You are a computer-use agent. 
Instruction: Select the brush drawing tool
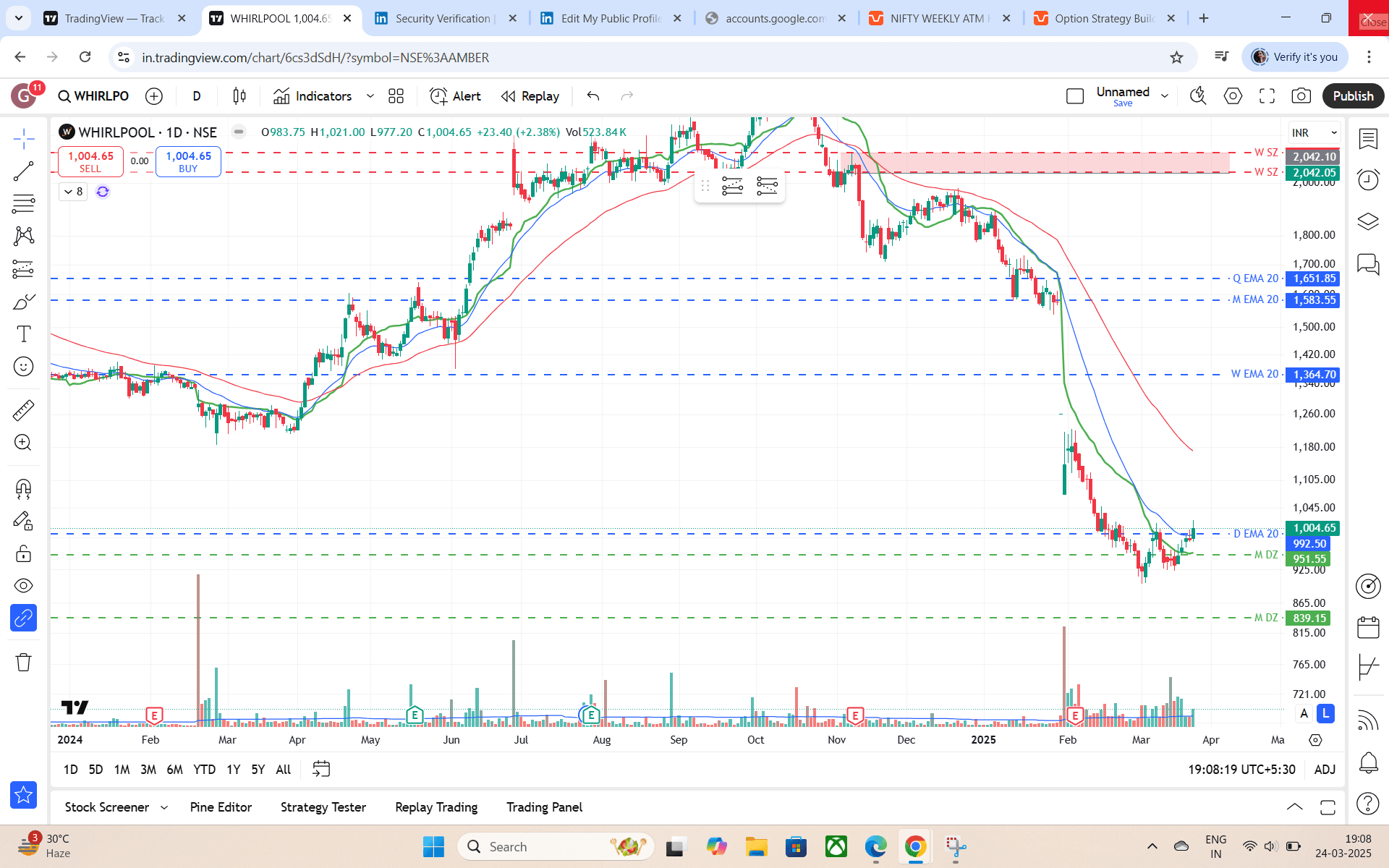pyautogui.click(x=24, y=302)
